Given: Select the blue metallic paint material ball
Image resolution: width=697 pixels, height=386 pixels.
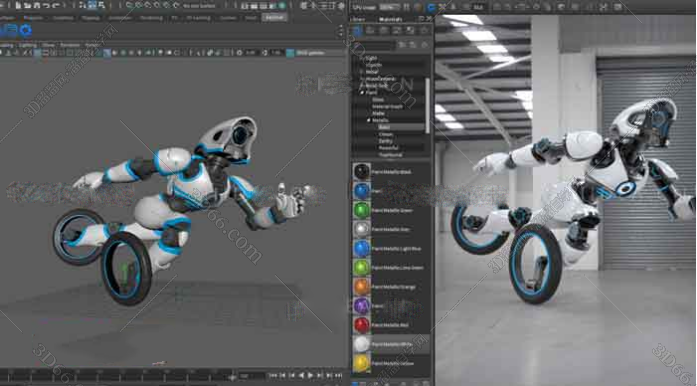Looking at the screenshot, I should [362, 191].
